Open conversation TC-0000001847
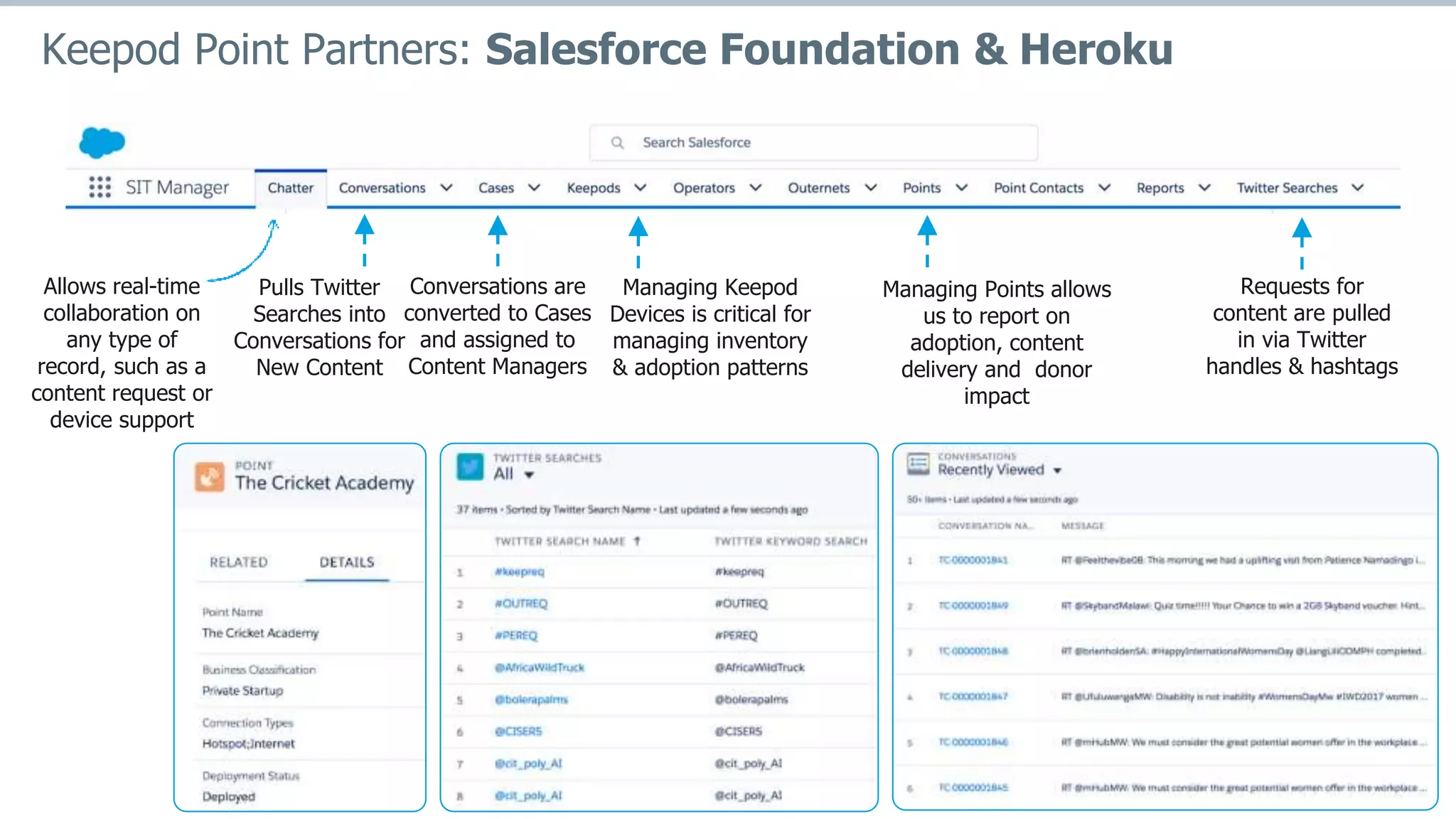This screenshot has width=1456, height=819. coord(973,697)
